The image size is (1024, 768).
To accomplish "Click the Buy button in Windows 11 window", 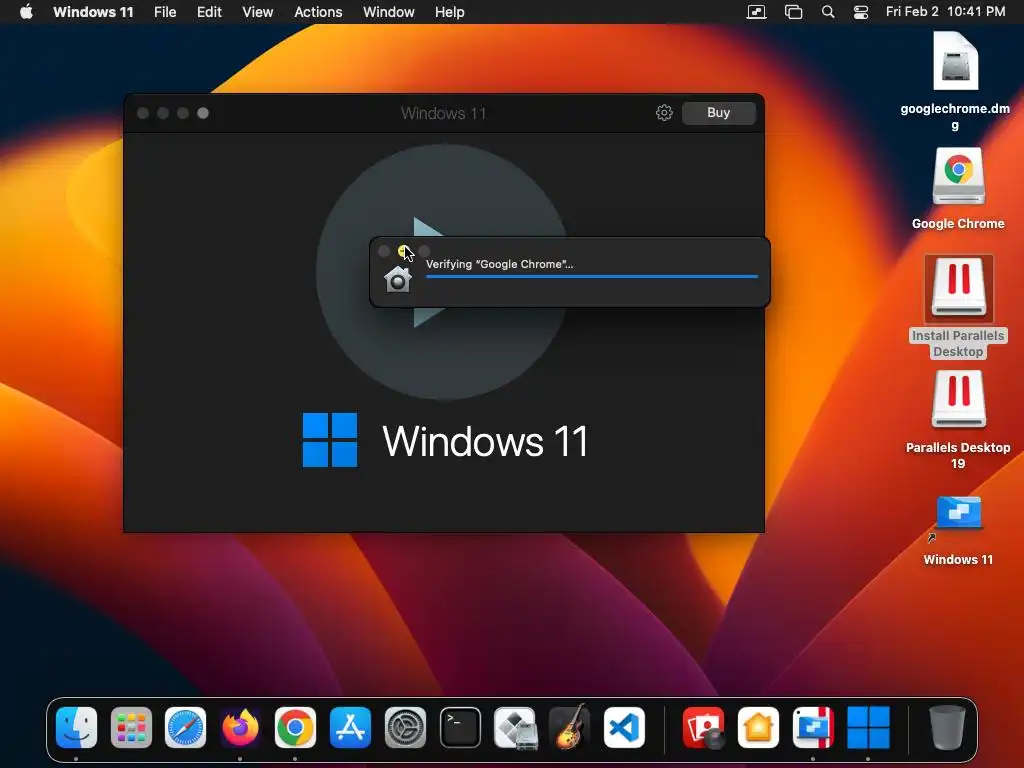I will 718,112.
